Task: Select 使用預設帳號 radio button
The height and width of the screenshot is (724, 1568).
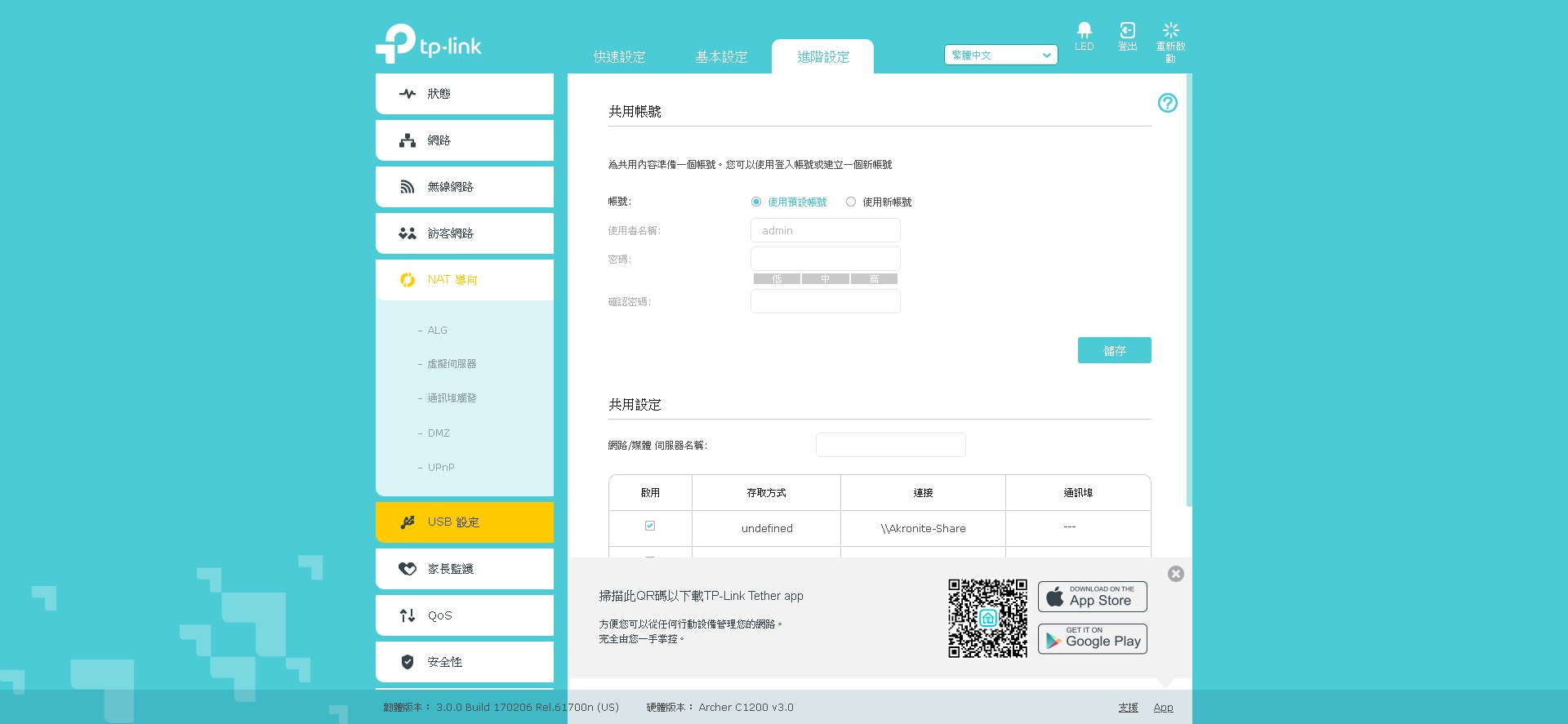Action: click(756, 202)
